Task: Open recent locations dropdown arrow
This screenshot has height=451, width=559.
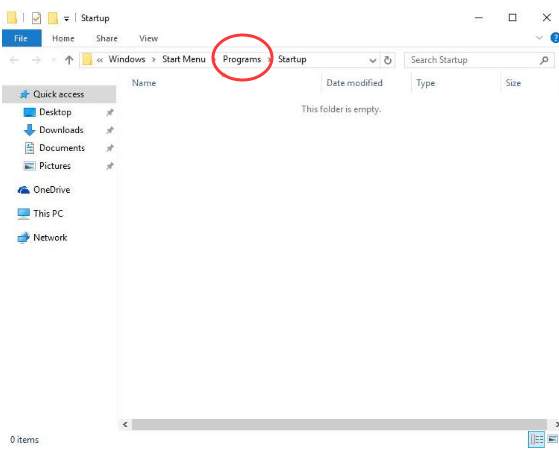Action: [53, 60]
